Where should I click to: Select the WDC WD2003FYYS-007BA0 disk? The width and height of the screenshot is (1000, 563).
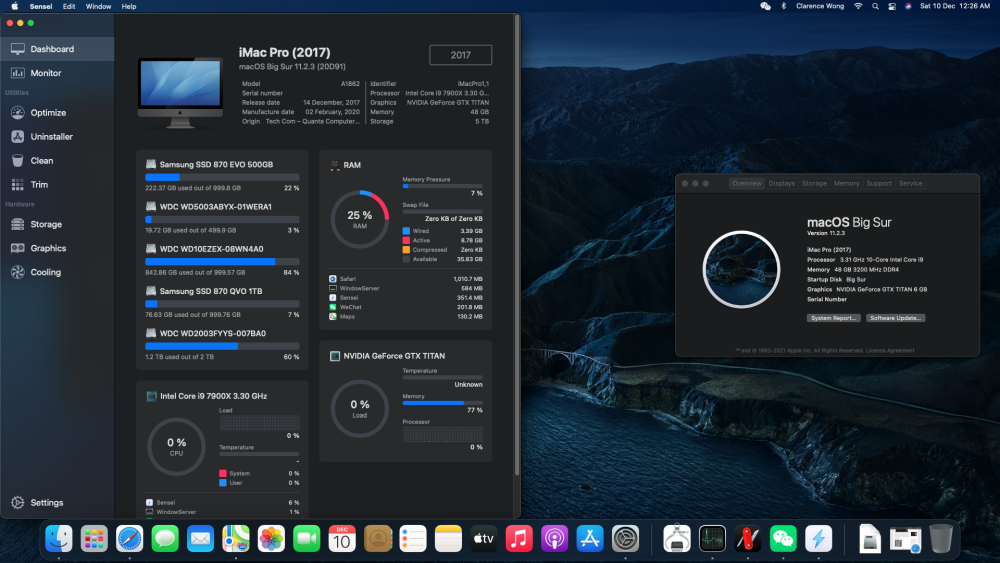[x=221, y=344]
